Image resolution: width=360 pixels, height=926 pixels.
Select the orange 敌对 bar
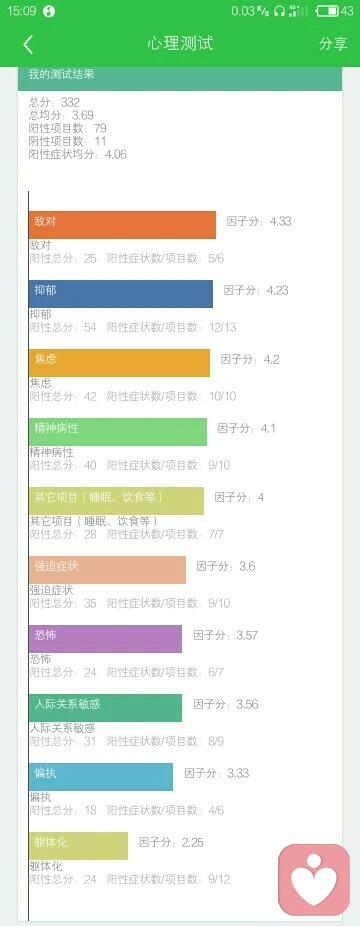click(x=122, y=225)
